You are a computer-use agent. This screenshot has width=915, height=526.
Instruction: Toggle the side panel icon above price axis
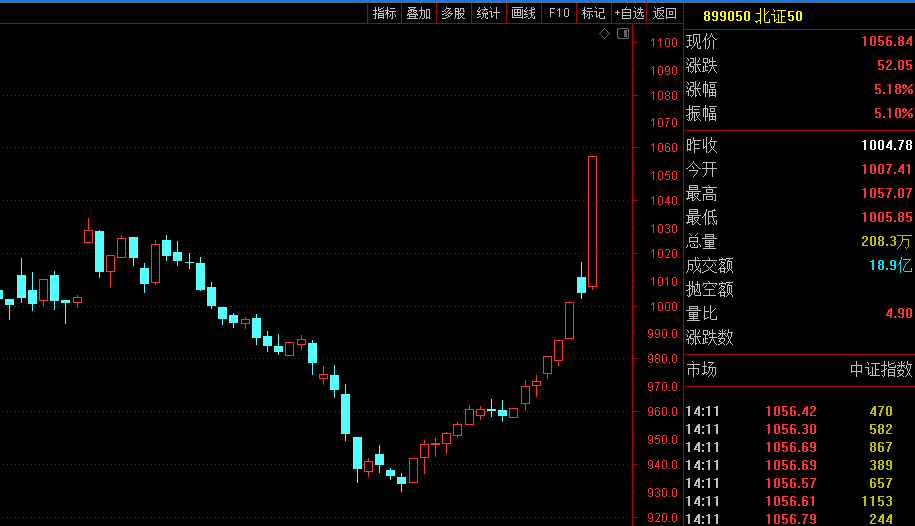[622, 34]
